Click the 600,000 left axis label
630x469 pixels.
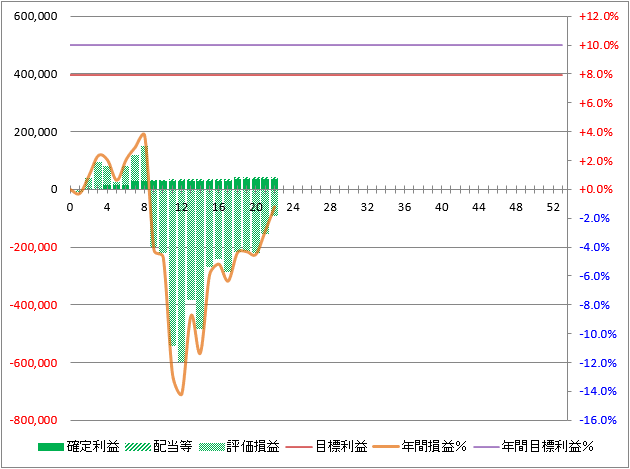tap(35, 16)
